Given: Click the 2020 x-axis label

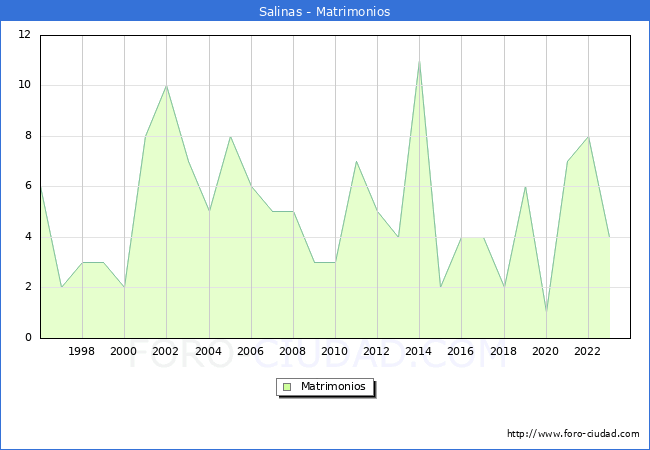Looking at the screenshot, I should click(x=545, y=351).
